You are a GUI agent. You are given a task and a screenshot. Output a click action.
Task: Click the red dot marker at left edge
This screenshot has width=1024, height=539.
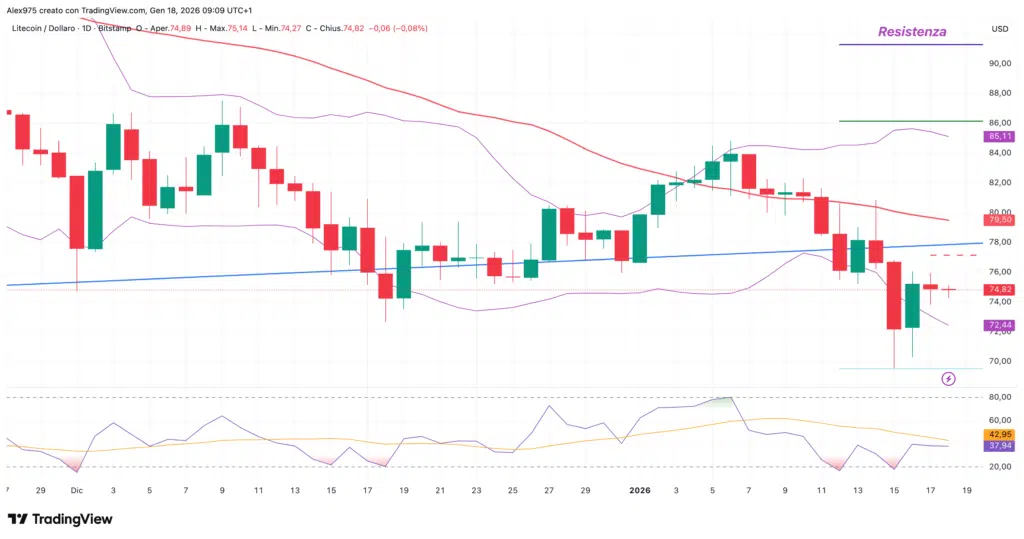(9, 113)
